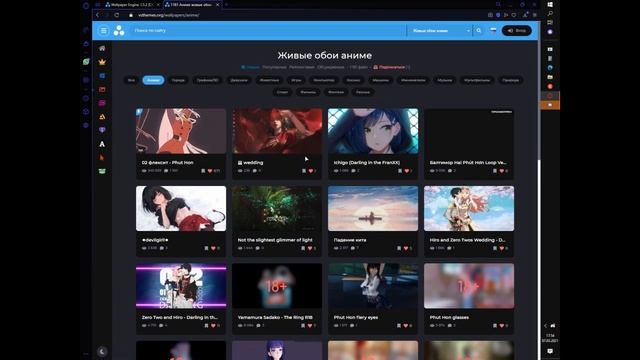640x360 pixels.
Task: Bookmark the Zero Two and Hiro wallpaper
Action: click(207, 325)
